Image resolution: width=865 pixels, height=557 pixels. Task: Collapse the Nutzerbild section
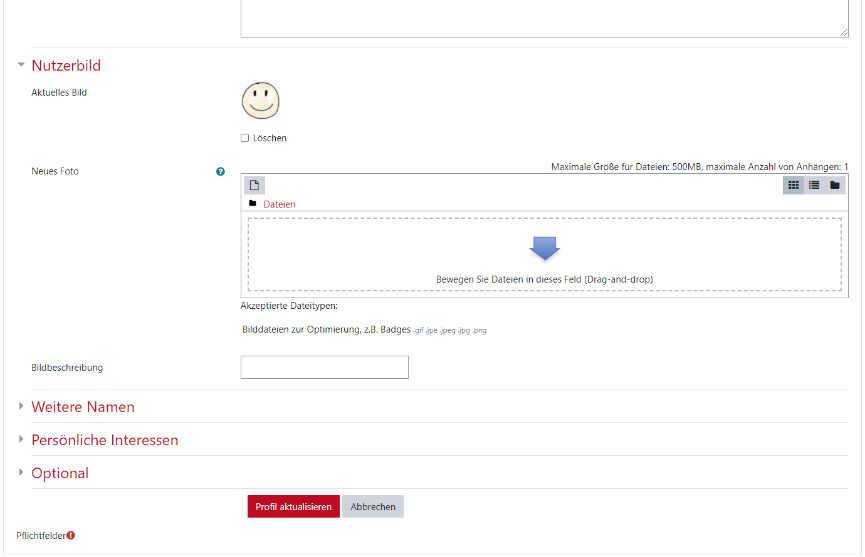[21, 65]
